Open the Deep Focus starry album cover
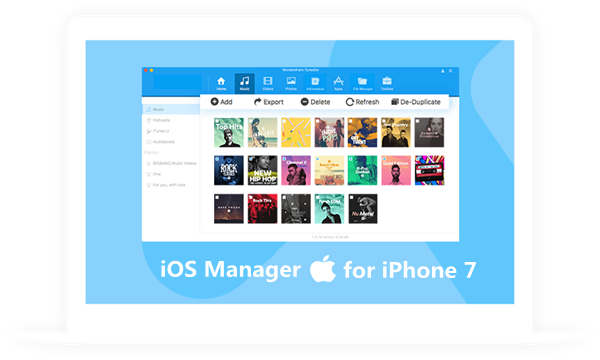Screen dimensions: 600x360 [x=229, y=209]
